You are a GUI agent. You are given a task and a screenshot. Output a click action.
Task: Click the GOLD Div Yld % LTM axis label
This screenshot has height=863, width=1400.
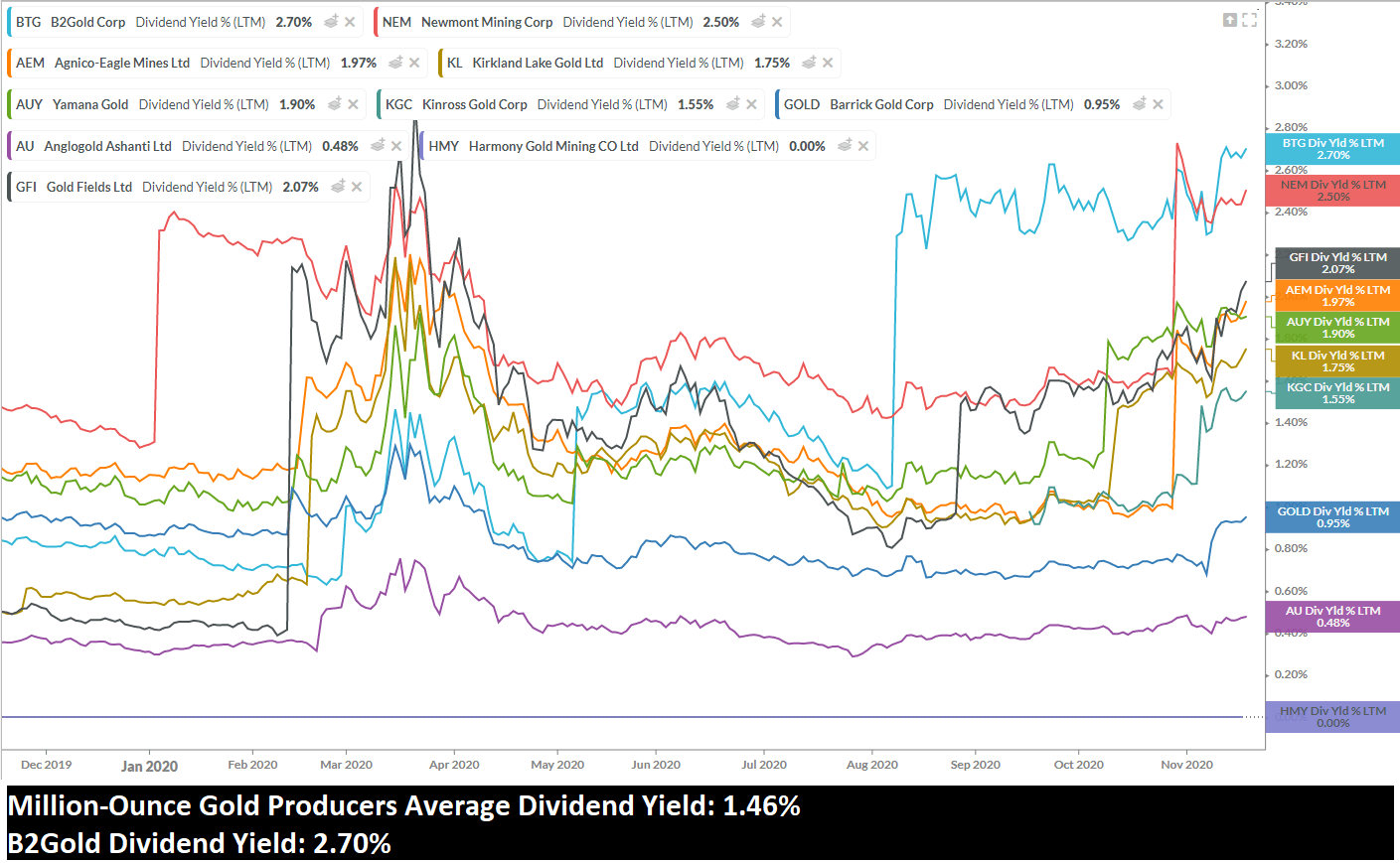click(1332, 517)
